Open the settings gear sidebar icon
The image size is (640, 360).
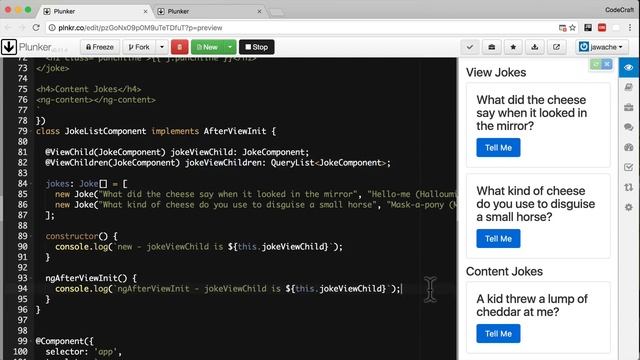pyautogui.click(x=629, y=207)
